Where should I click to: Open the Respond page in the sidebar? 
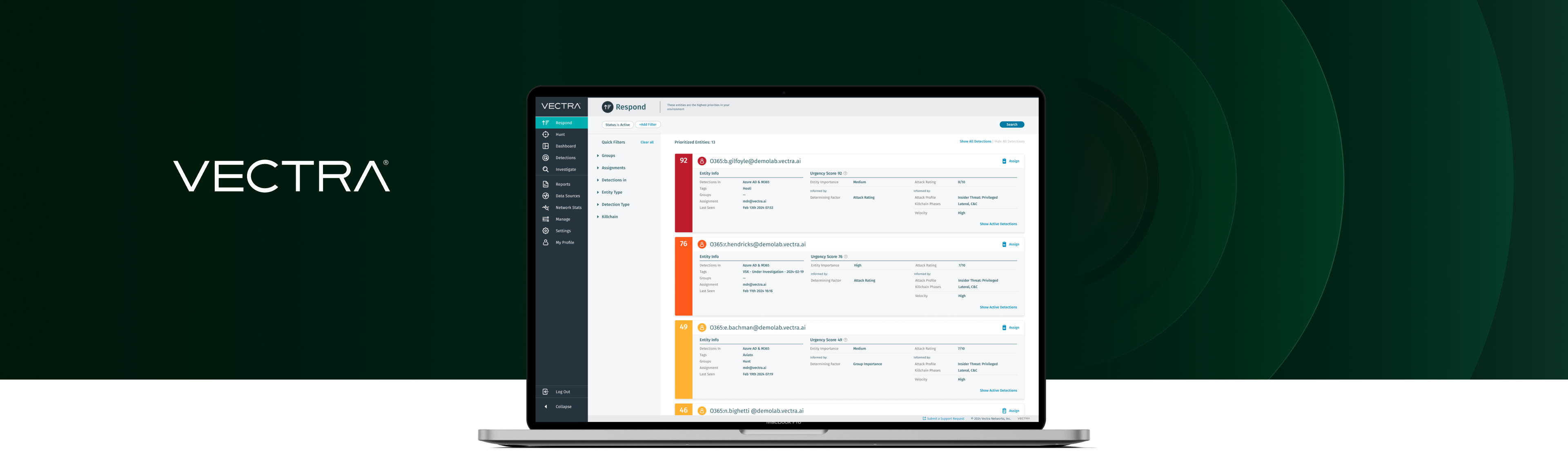[561, 123]
